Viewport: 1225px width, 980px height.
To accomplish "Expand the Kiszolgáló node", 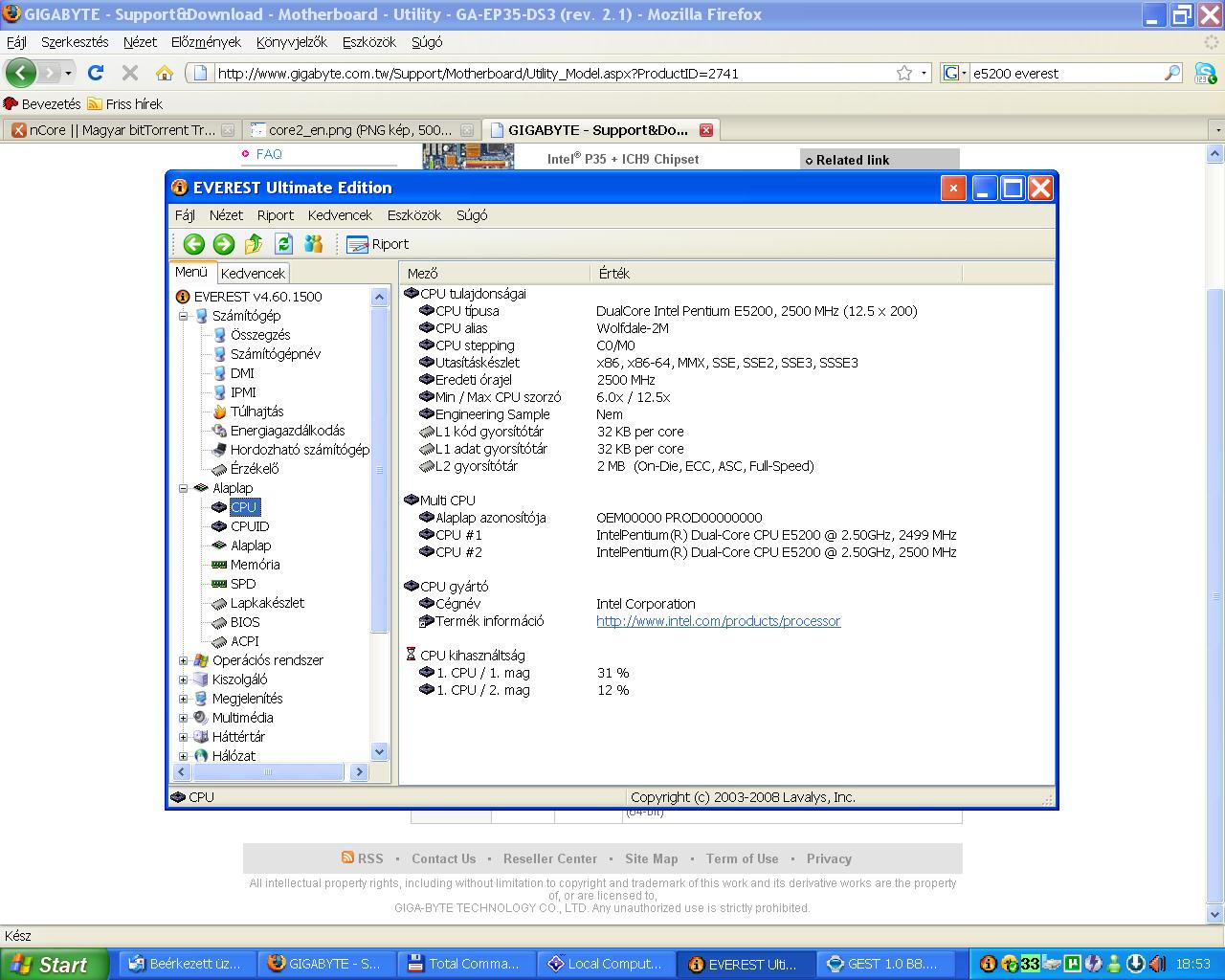I will point(184,679).
